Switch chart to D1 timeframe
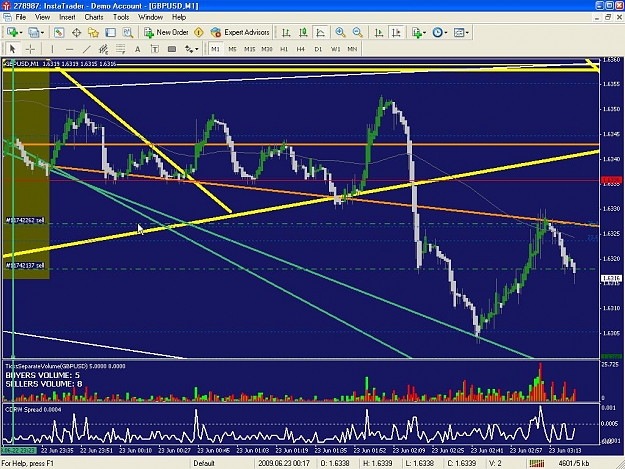Screen dimensions: 625x469 (x=318, y=49)
